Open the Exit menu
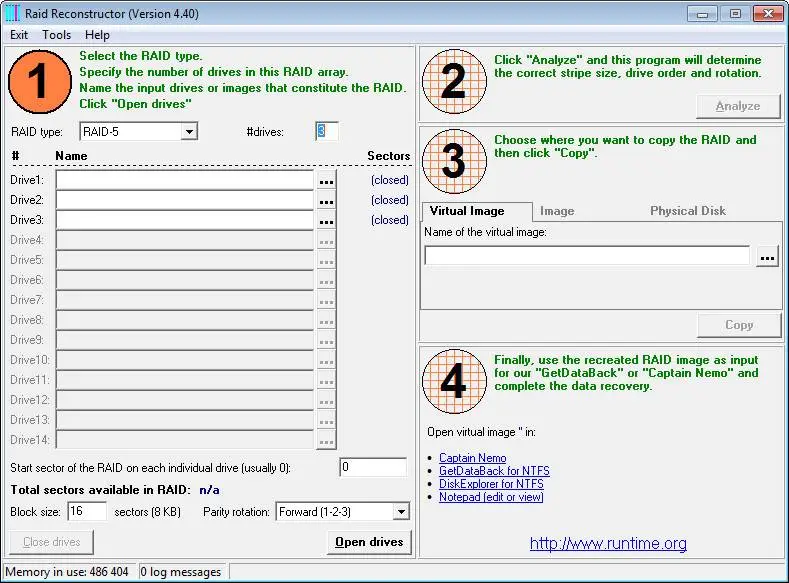The image size is (789, 583). (x=19, y=35)
